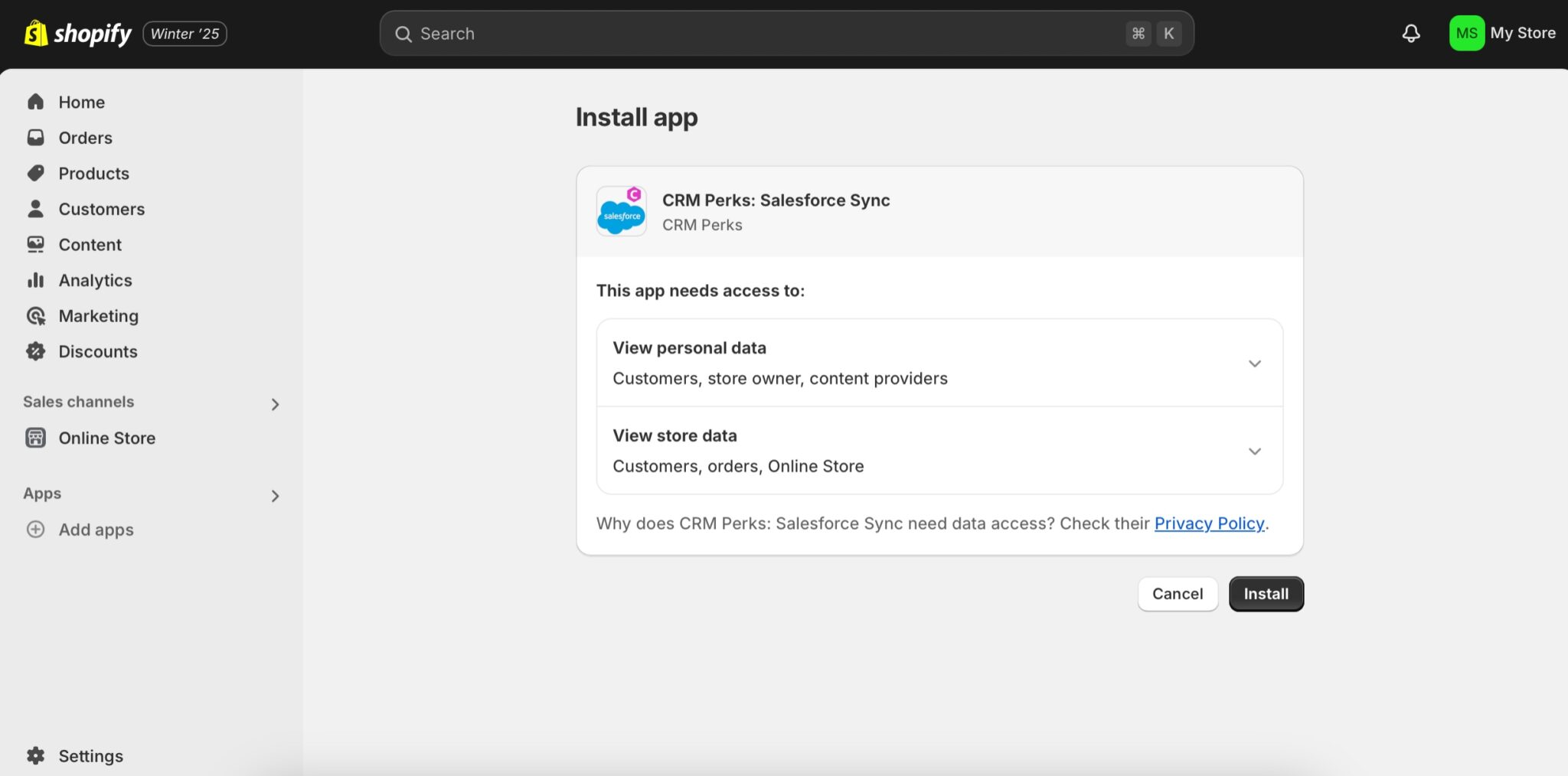Navigate to Customers via sidebar icon
Viewport: 1568px width, 776px height.
coord(36,208)
